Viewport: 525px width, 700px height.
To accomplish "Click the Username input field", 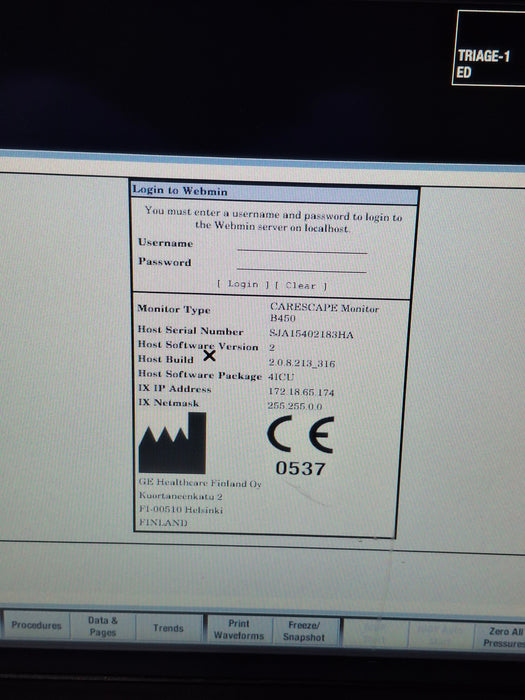I will pos(302,246).
